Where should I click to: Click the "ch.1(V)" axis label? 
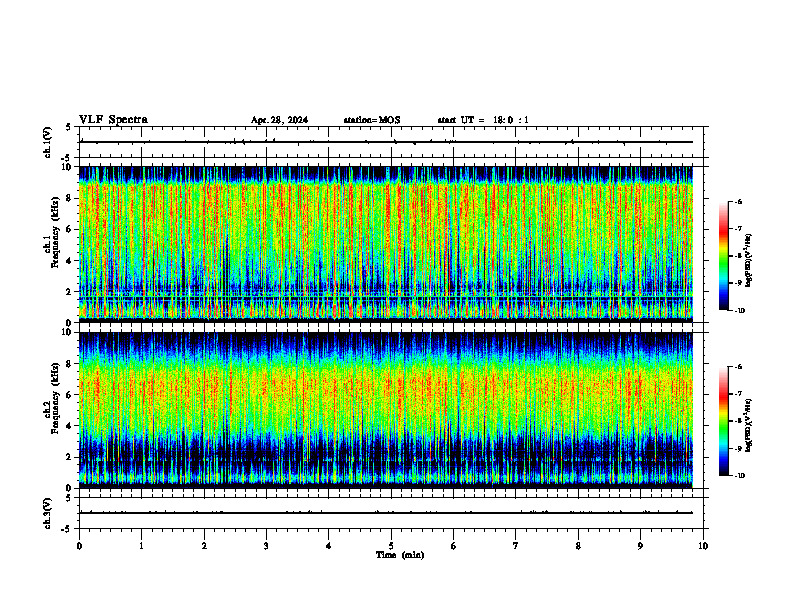click(x=47, y=142)
